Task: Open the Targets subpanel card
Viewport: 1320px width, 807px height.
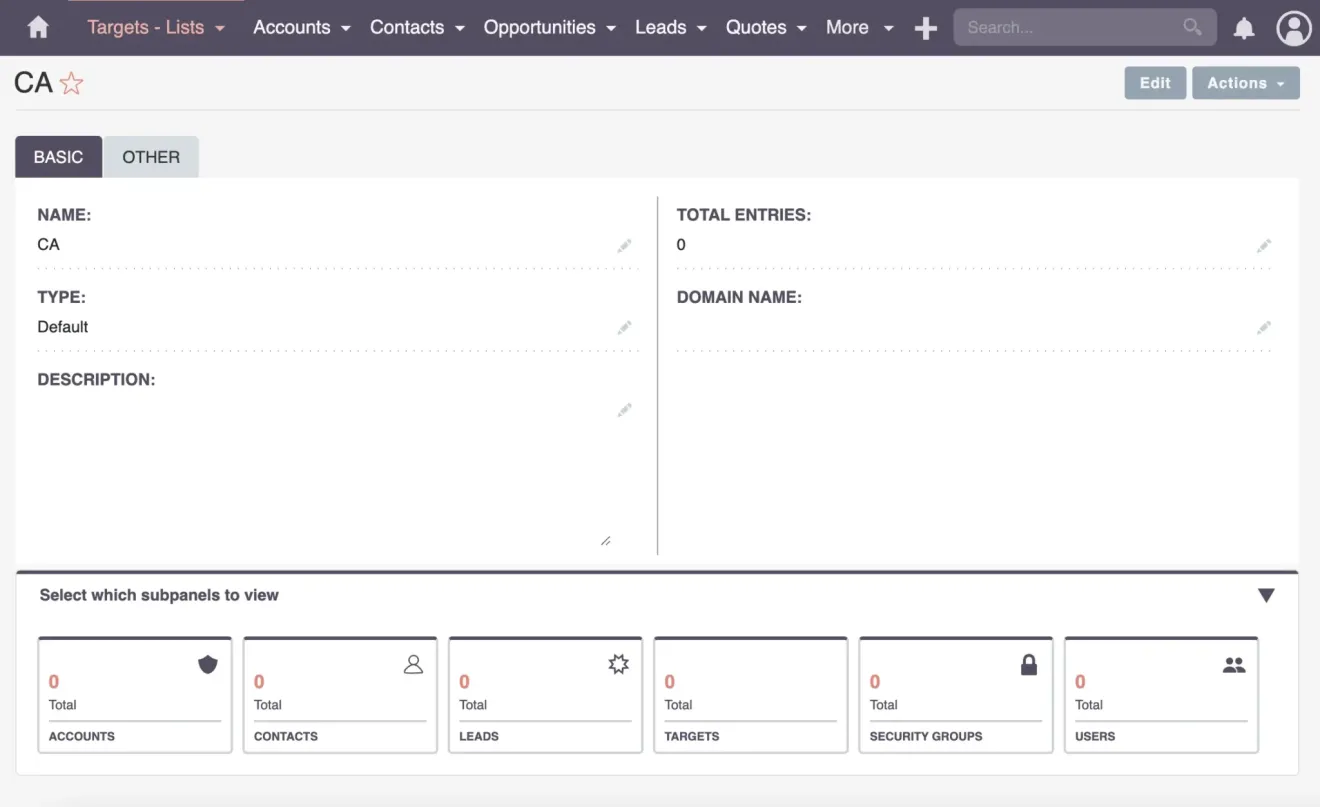Action: [750, 694]
